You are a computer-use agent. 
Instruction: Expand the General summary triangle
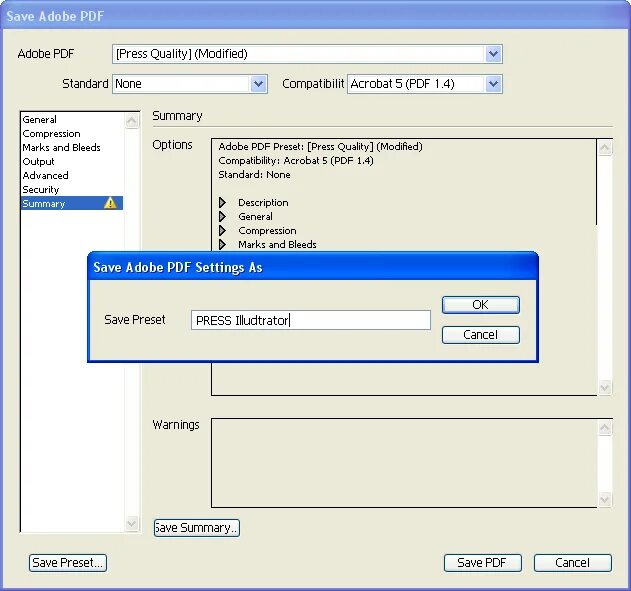tap(222, 216)
